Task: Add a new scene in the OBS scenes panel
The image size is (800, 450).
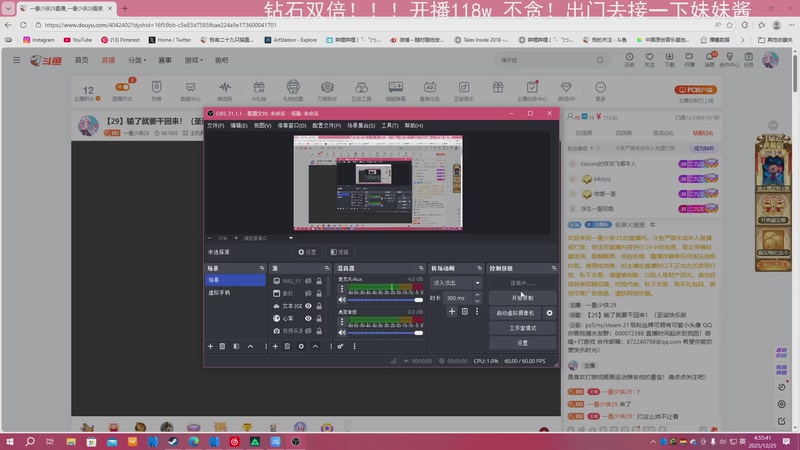Action: [210, 346]
